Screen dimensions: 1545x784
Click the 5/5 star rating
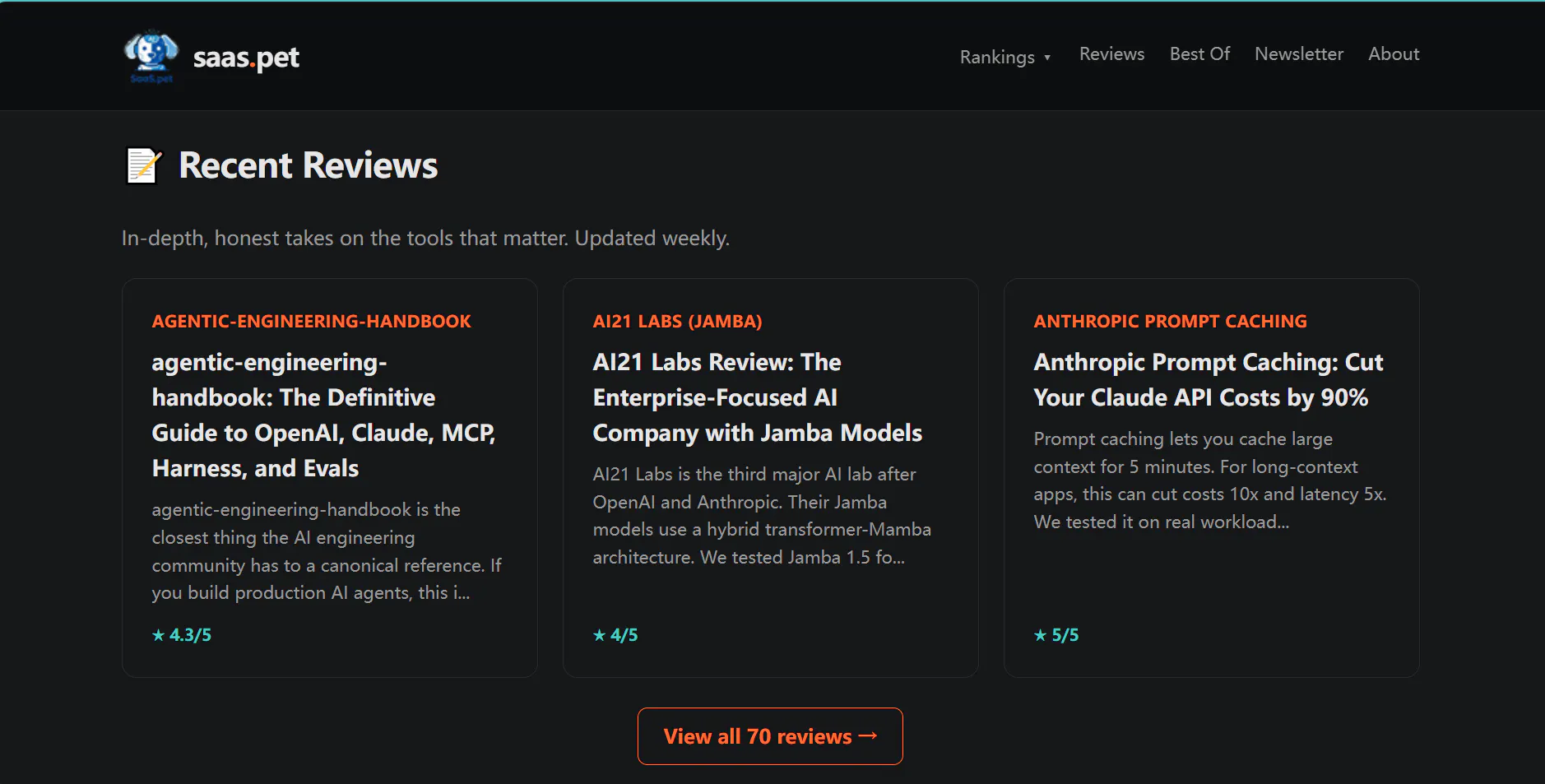click(1056, 635)
